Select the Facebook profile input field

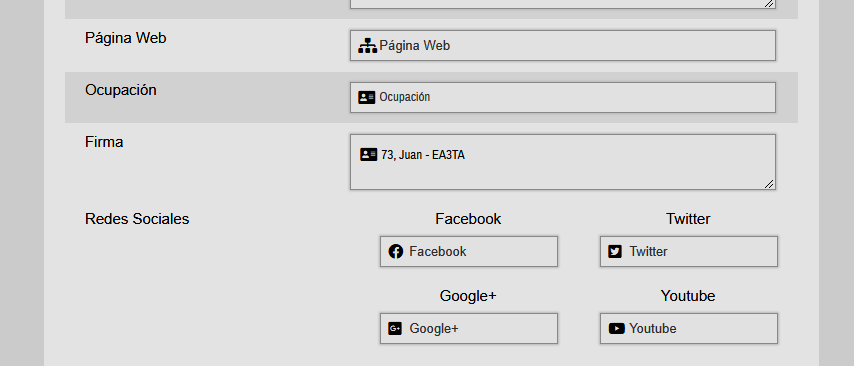(469, 252)
